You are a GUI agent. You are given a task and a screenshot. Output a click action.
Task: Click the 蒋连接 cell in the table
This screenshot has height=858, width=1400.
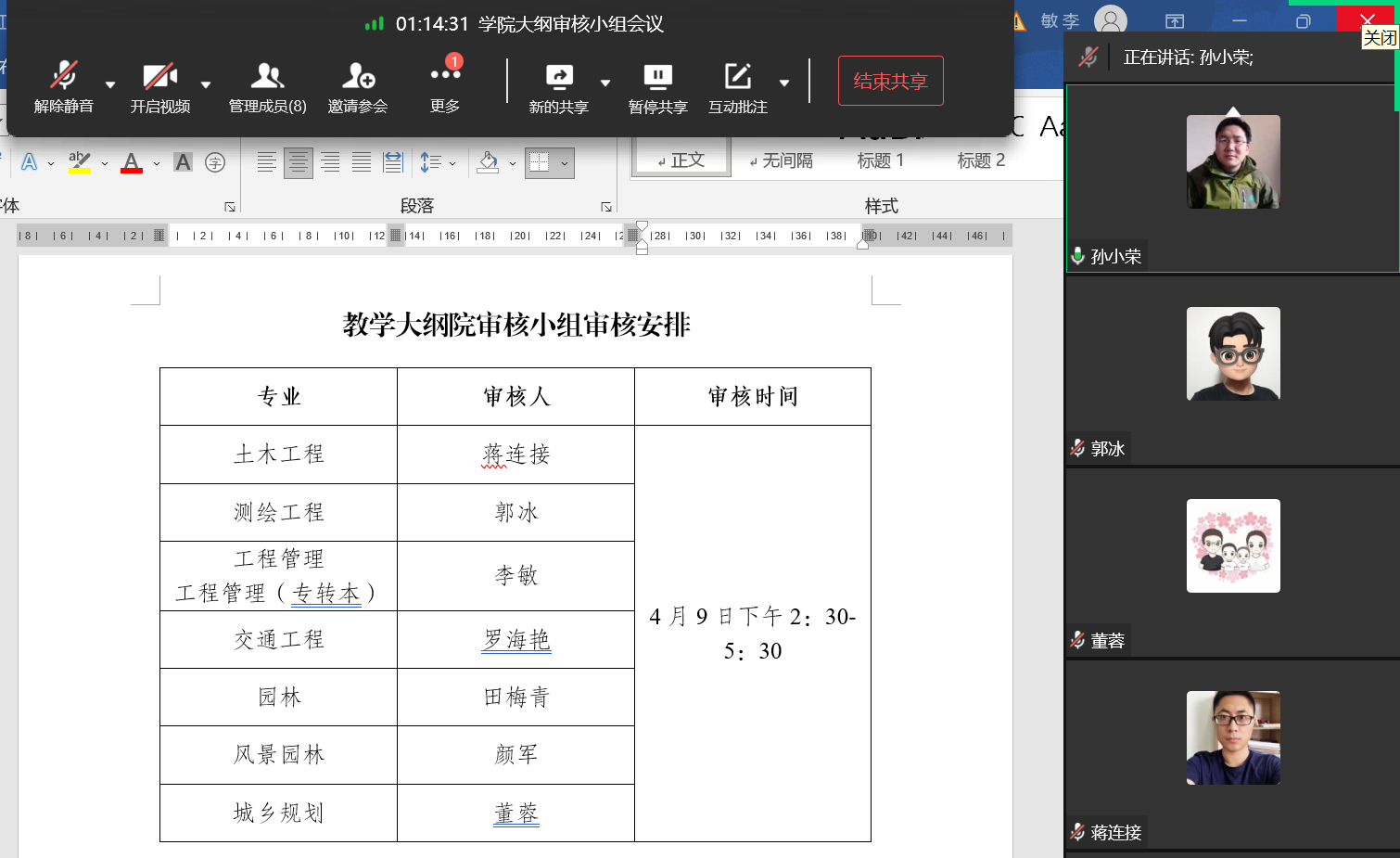pyautogui.click(x=515, y=455)
